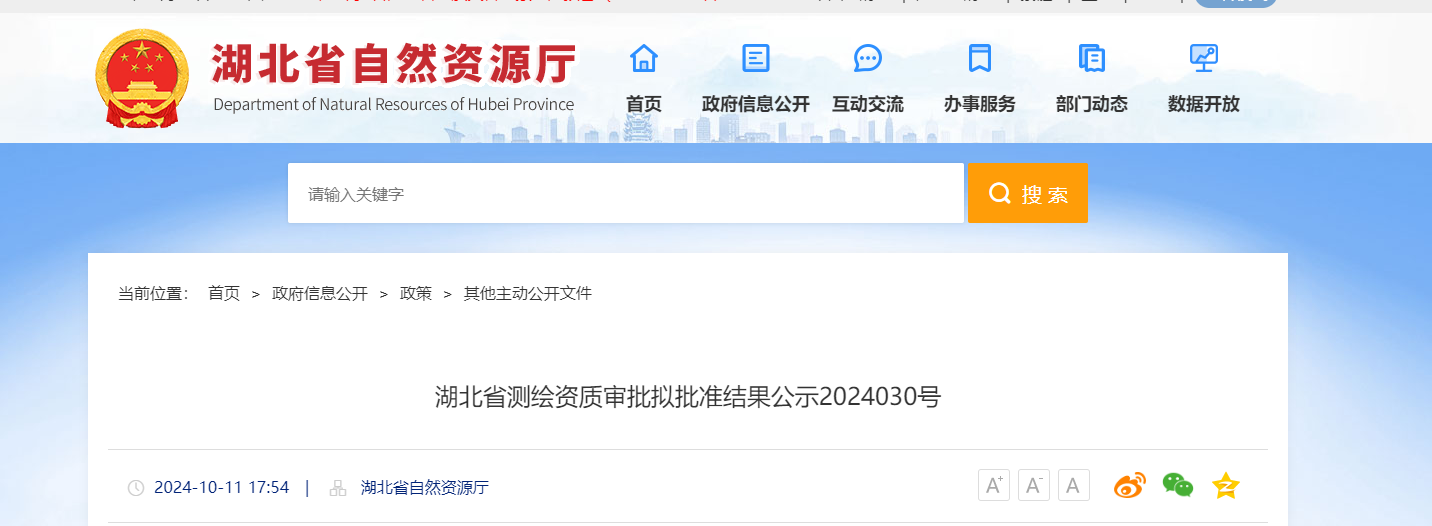This screenshot has height=526, width=1432.
Task: Open the 政府信息公开 menu item
Action: 756,104
